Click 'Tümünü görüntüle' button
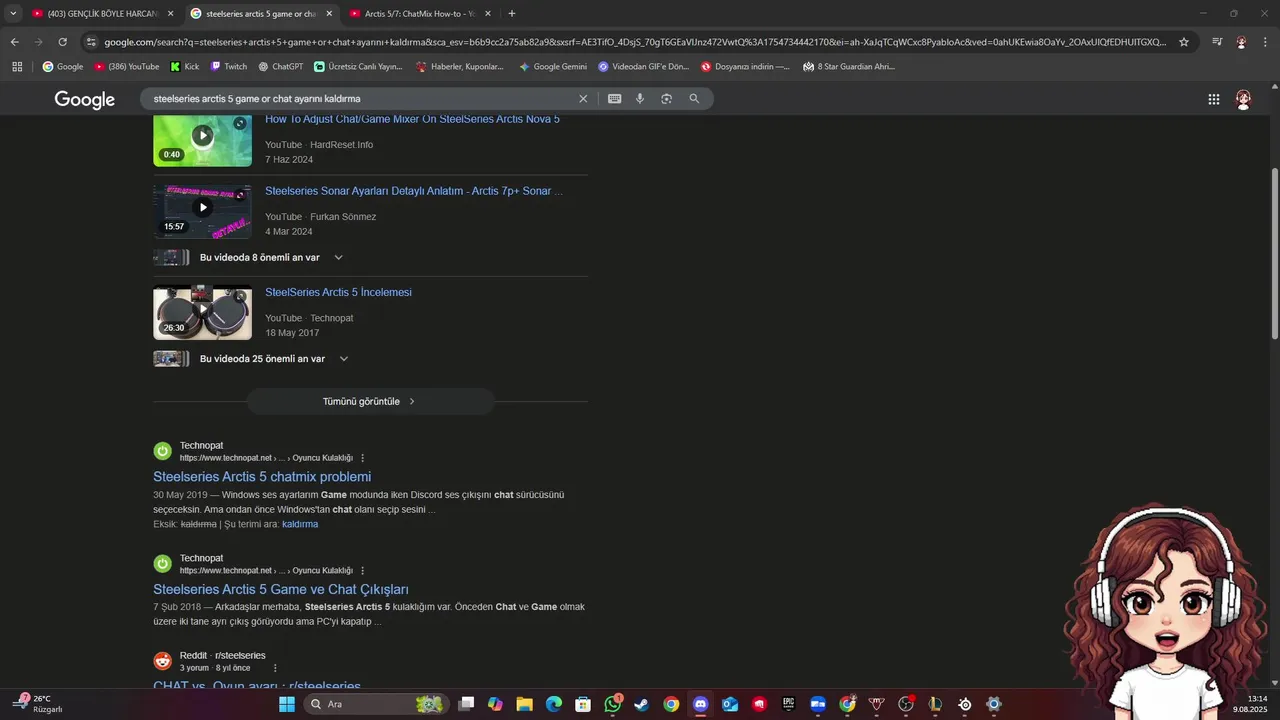 (370, 402)
